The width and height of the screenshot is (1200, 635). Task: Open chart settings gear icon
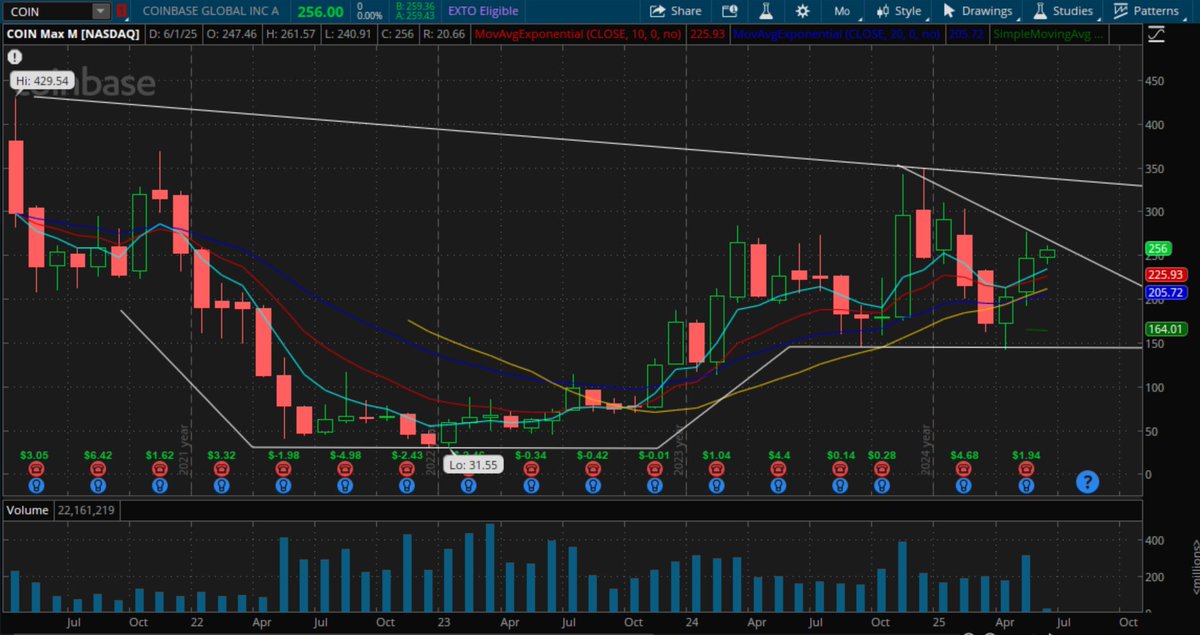tap(802, 11)
